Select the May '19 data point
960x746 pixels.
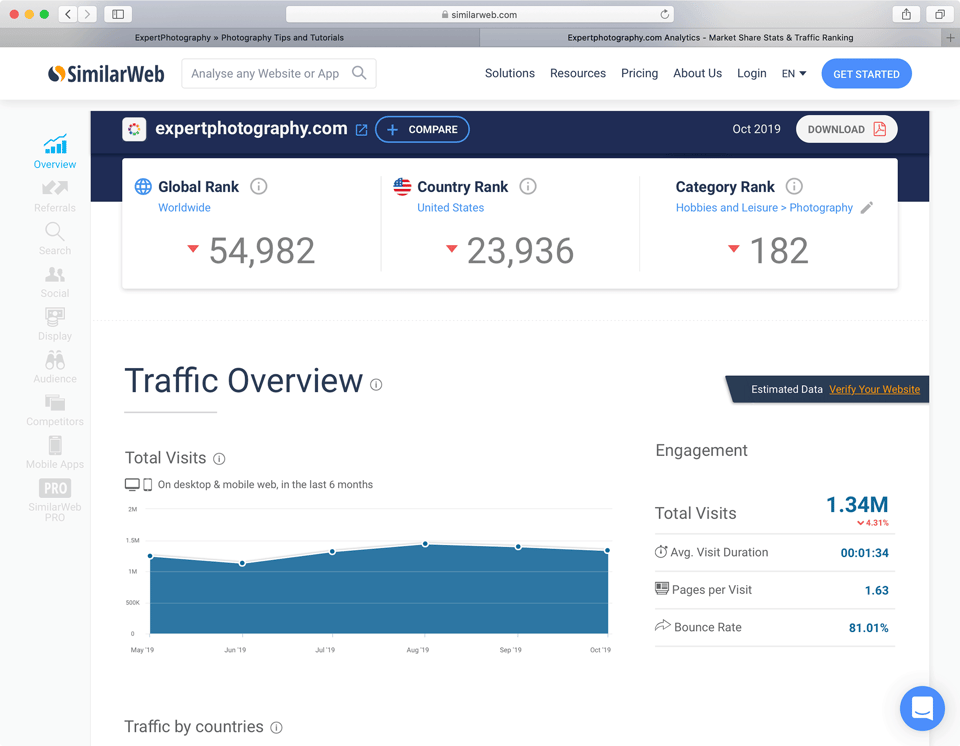[151, 556]
